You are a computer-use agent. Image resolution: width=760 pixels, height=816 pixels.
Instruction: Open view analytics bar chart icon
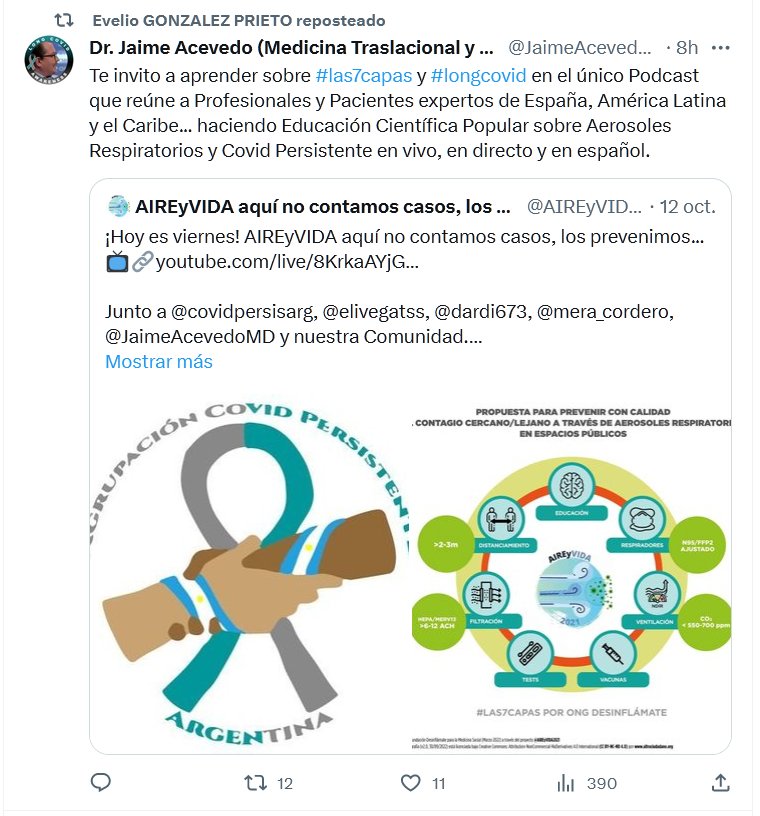(565, 783)
